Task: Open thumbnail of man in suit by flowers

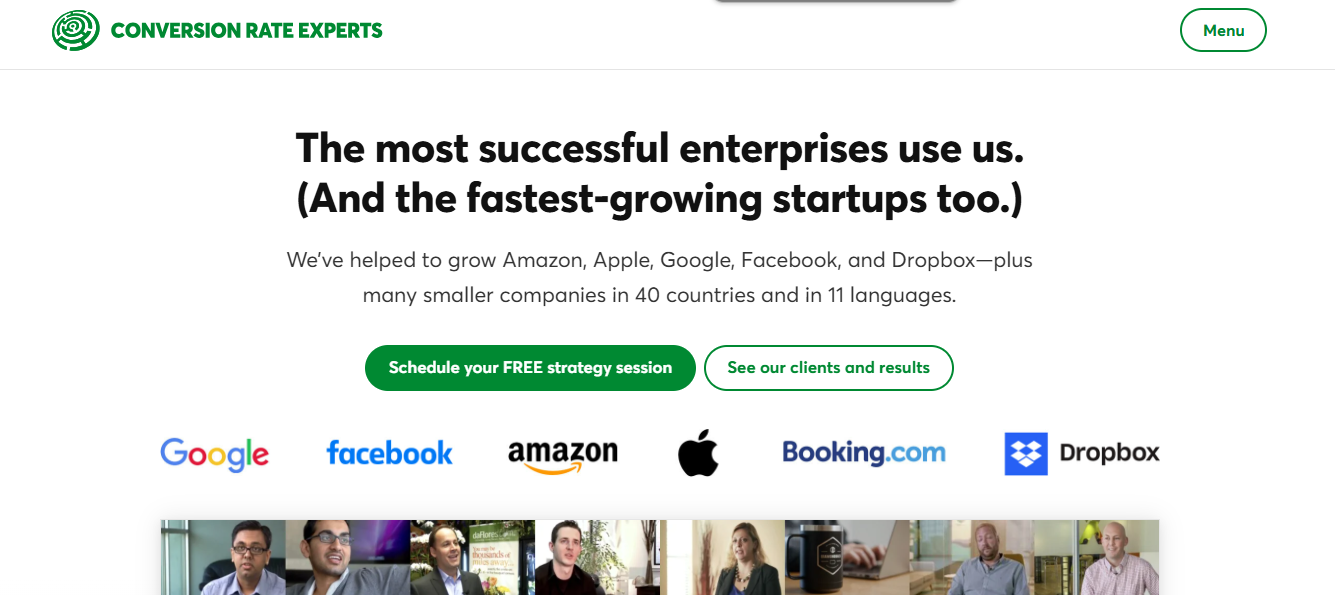Action: tap(473, 557)
